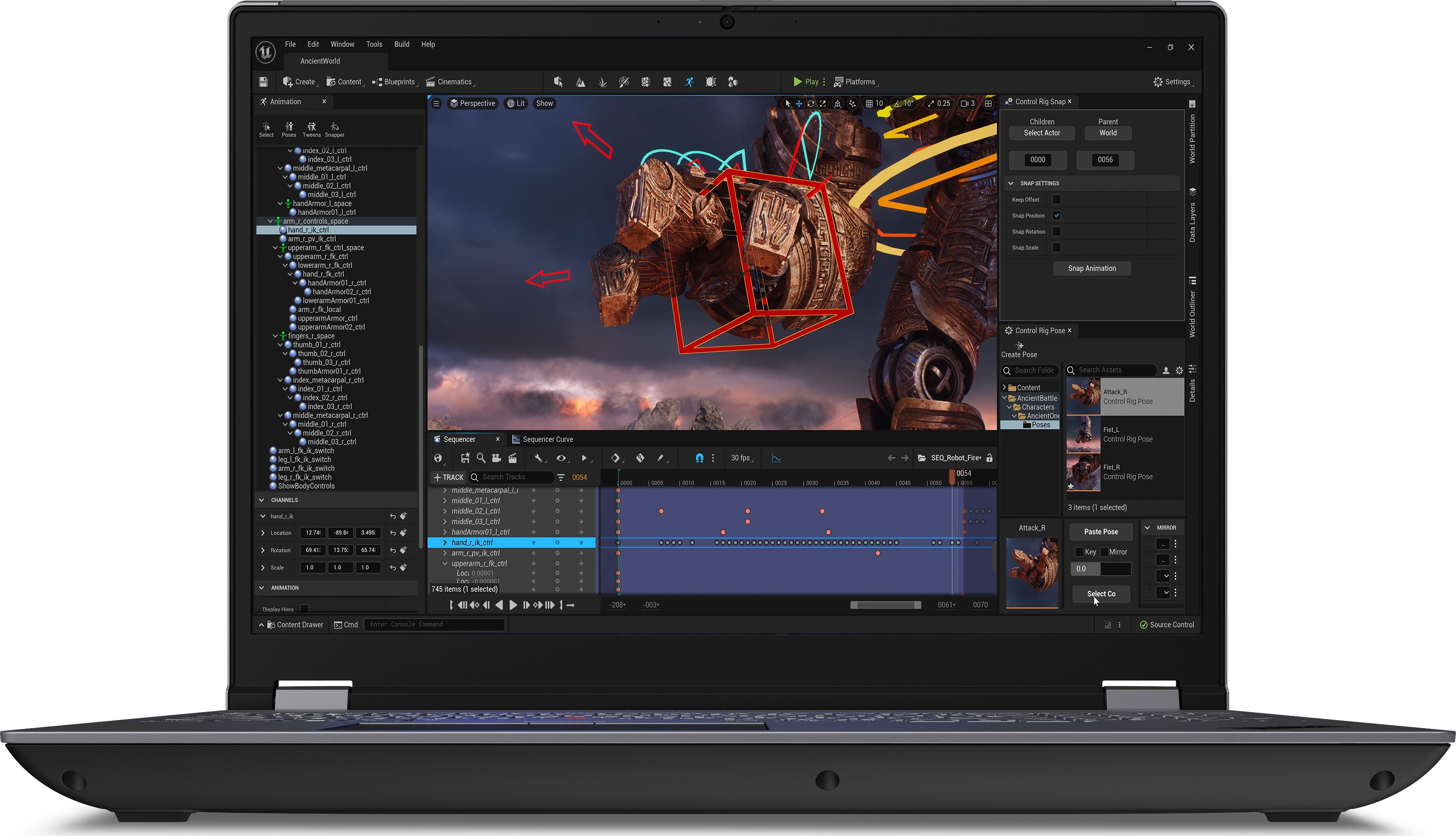1456x836 pixels.
Task: Click the Sequencer snapping magnet icon
Action: (699, 458)
